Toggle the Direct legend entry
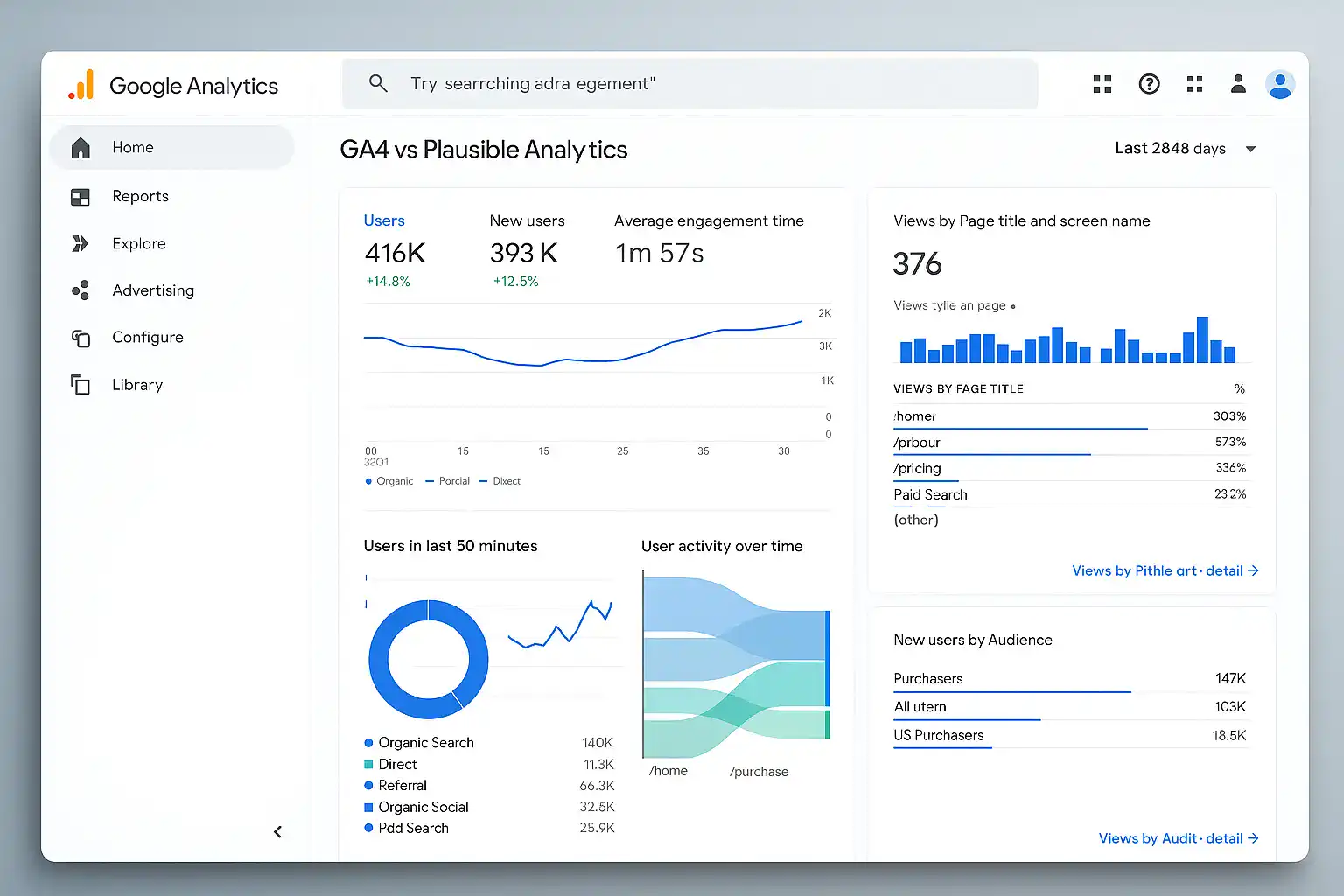1344x896 pixels. coord(396,764)
